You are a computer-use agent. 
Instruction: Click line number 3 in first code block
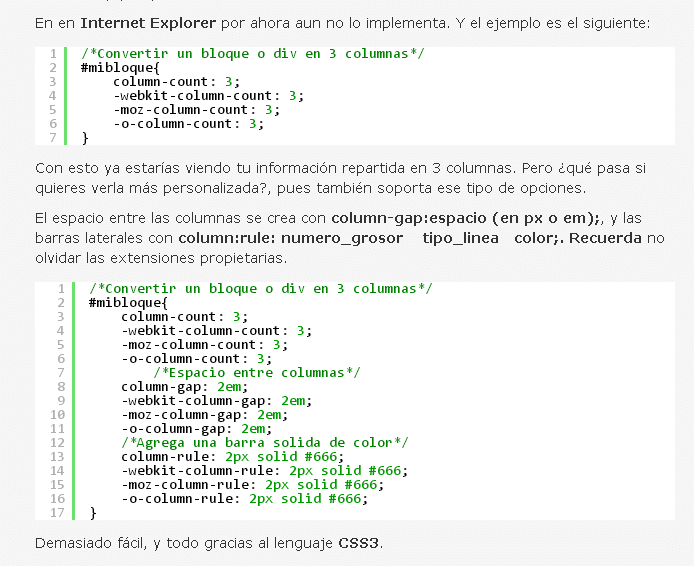[x=53, y=82]
